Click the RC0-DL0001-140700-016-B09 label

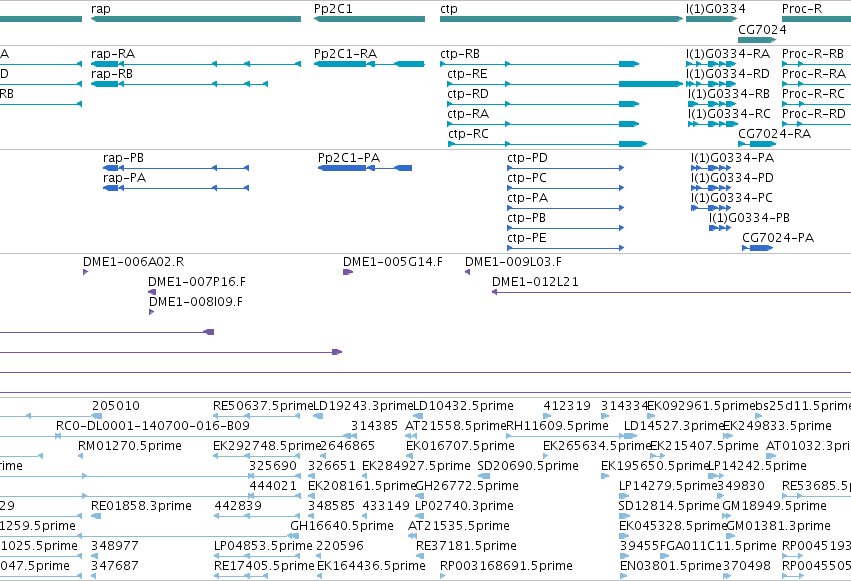(153, 426)
